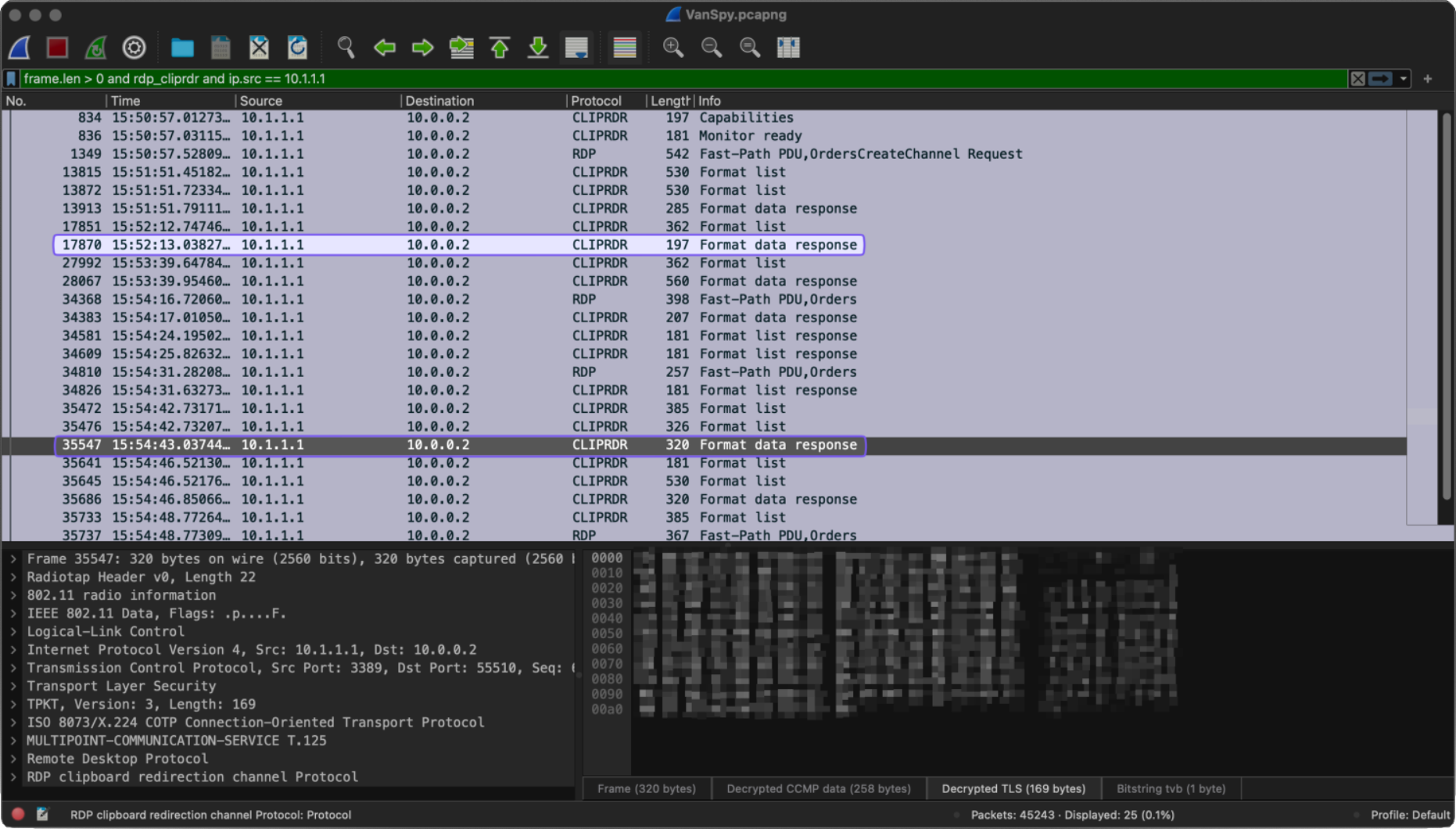Go forward in packet history

[422, 48]
